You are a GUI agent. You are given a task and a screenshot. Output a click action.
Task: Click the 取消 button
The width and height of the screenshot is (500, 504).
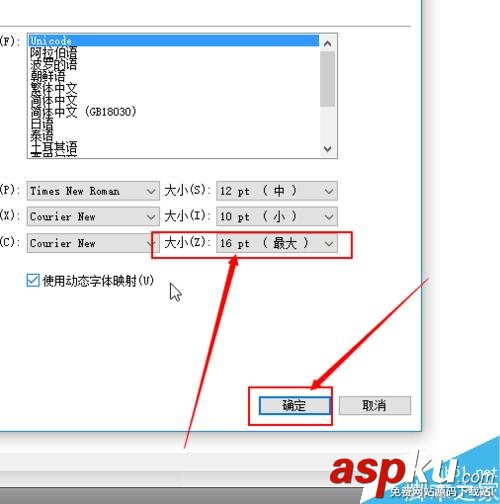375,406
